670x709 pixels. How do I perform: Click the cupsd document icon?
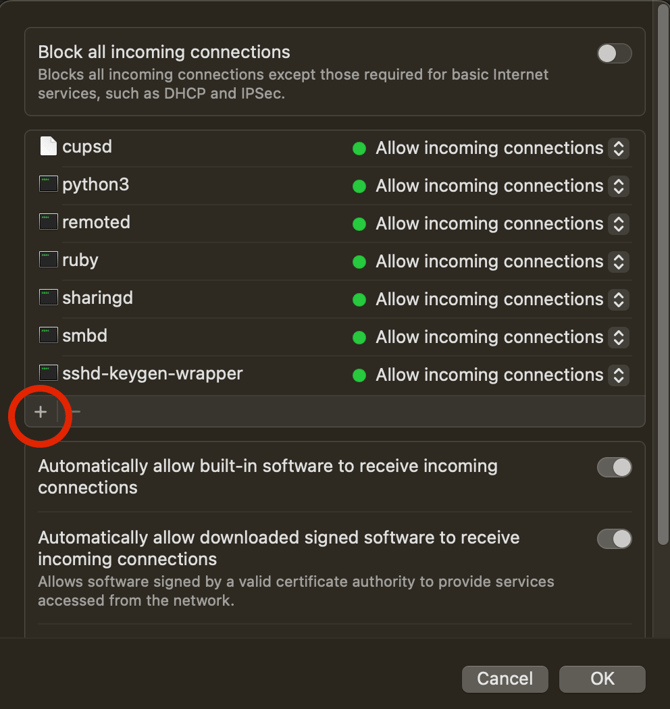48,147
